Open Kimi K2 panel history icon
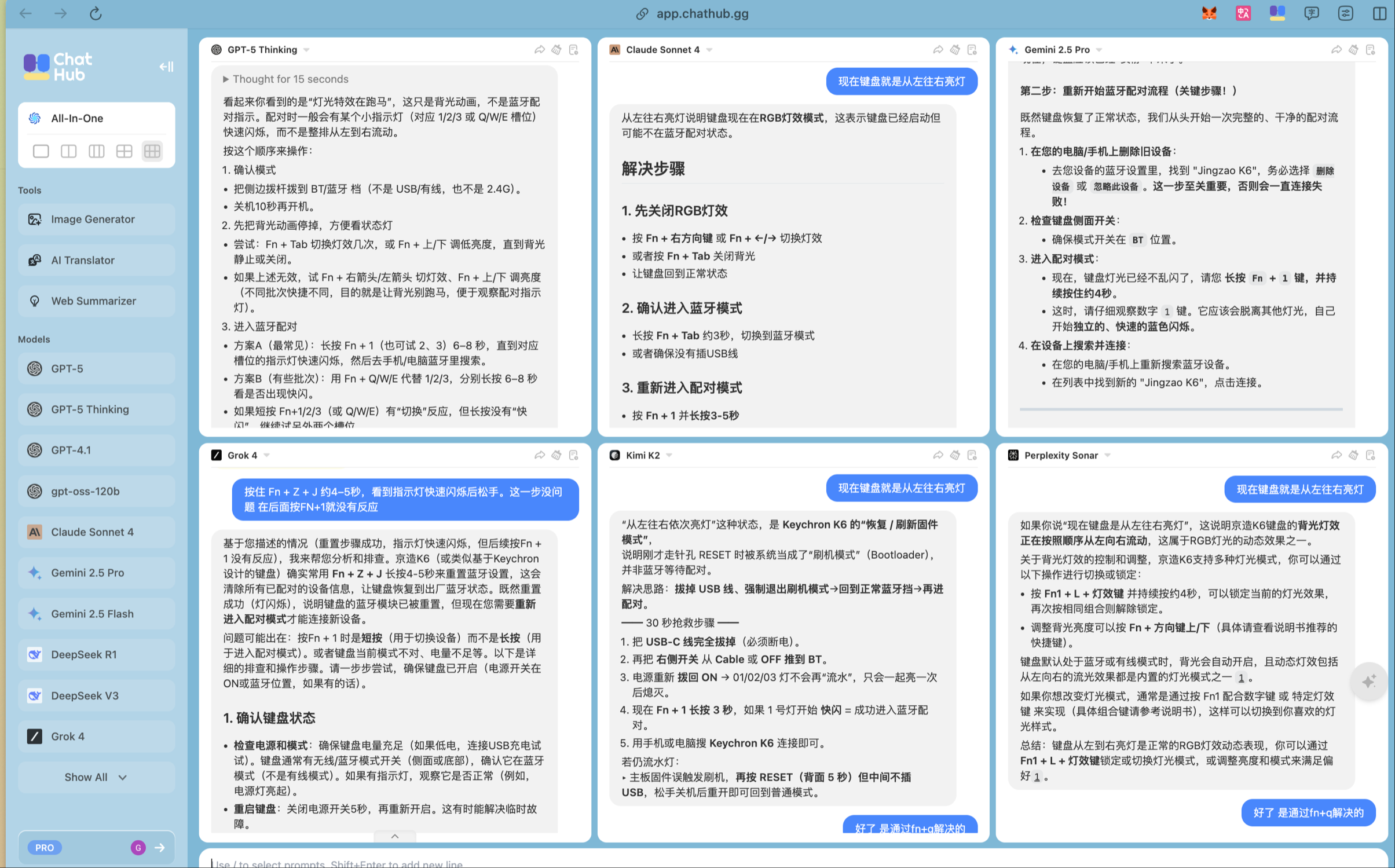 tap(972, 455)
